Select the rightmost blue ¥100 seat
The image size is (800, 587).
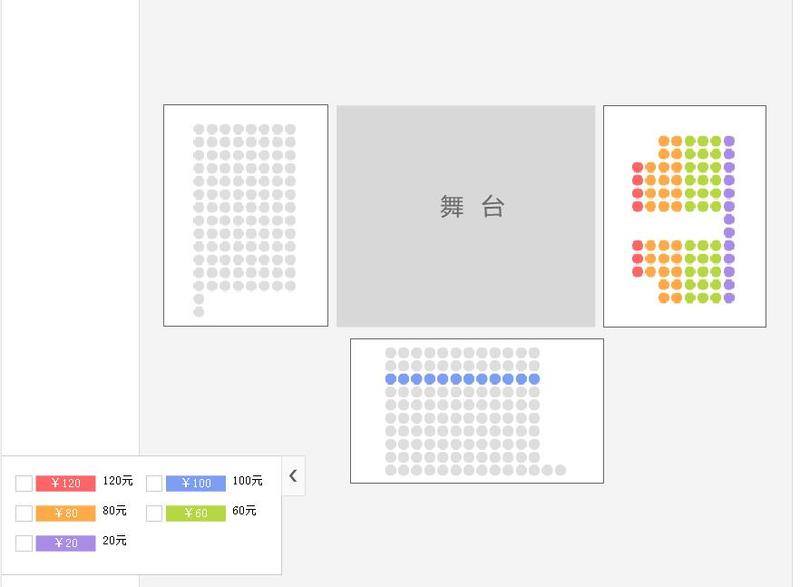[x=535, y=379]
